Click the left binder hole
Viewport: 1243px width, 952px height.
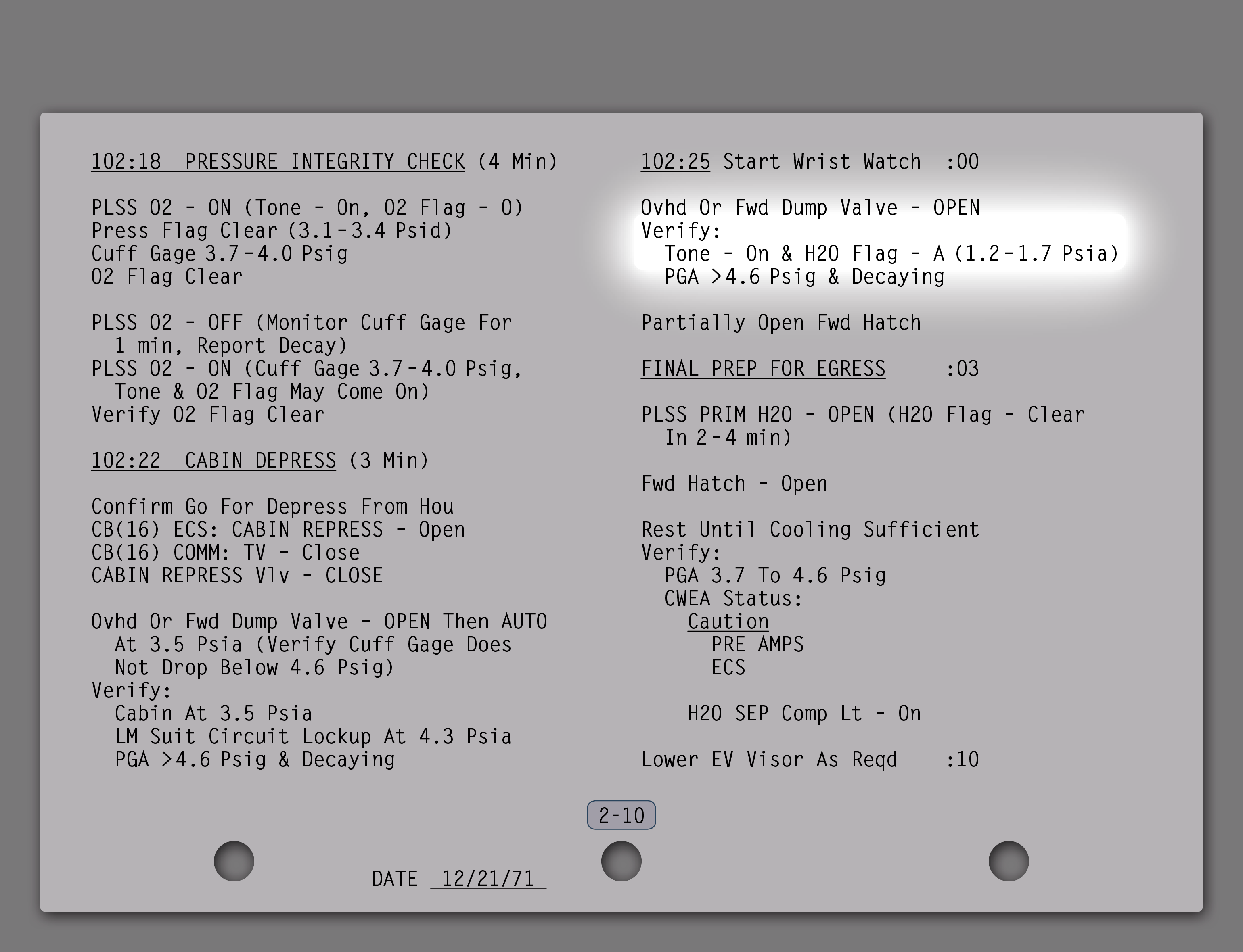click(x=234, y=861)
